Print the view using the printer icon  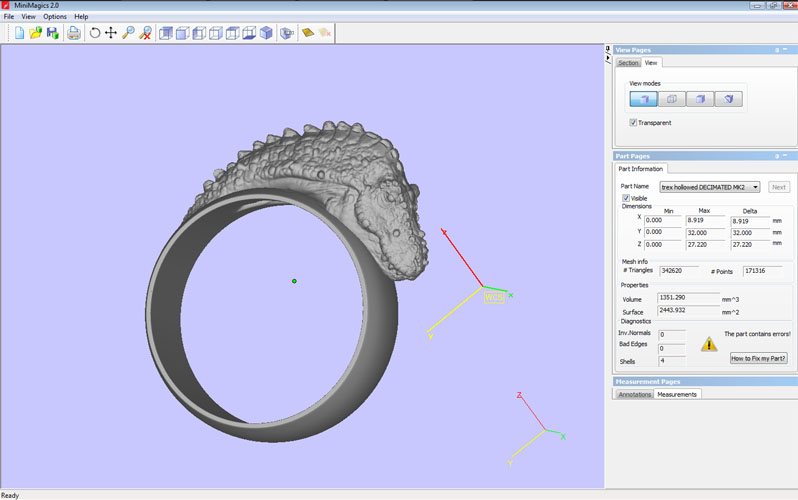(x=74, y=33)
